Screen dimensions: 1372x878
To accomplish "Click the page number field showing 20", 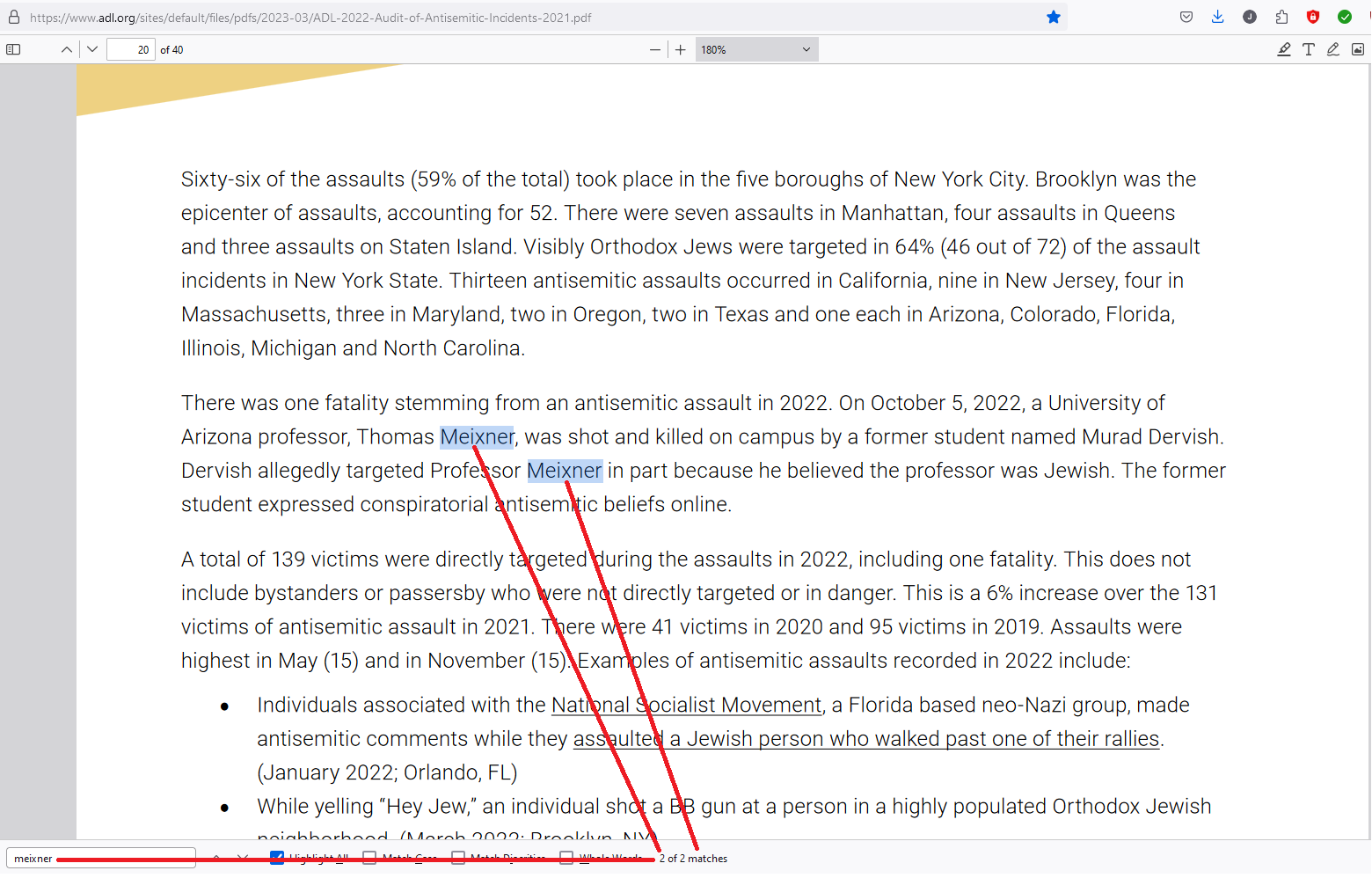I will pyautogui.click(x=131, y=50).
